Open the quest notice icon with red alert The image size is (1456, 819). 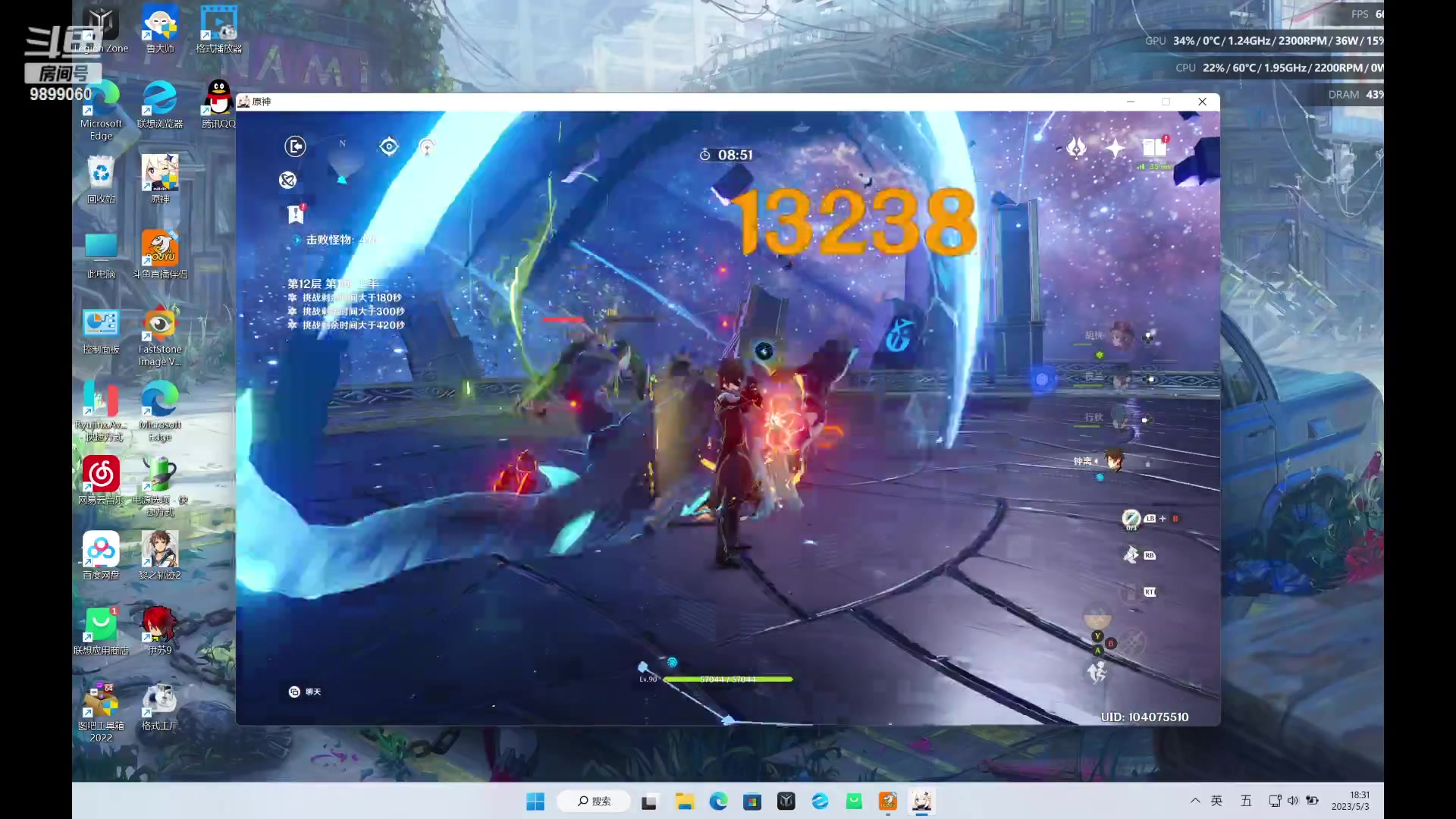coord(296,215)
